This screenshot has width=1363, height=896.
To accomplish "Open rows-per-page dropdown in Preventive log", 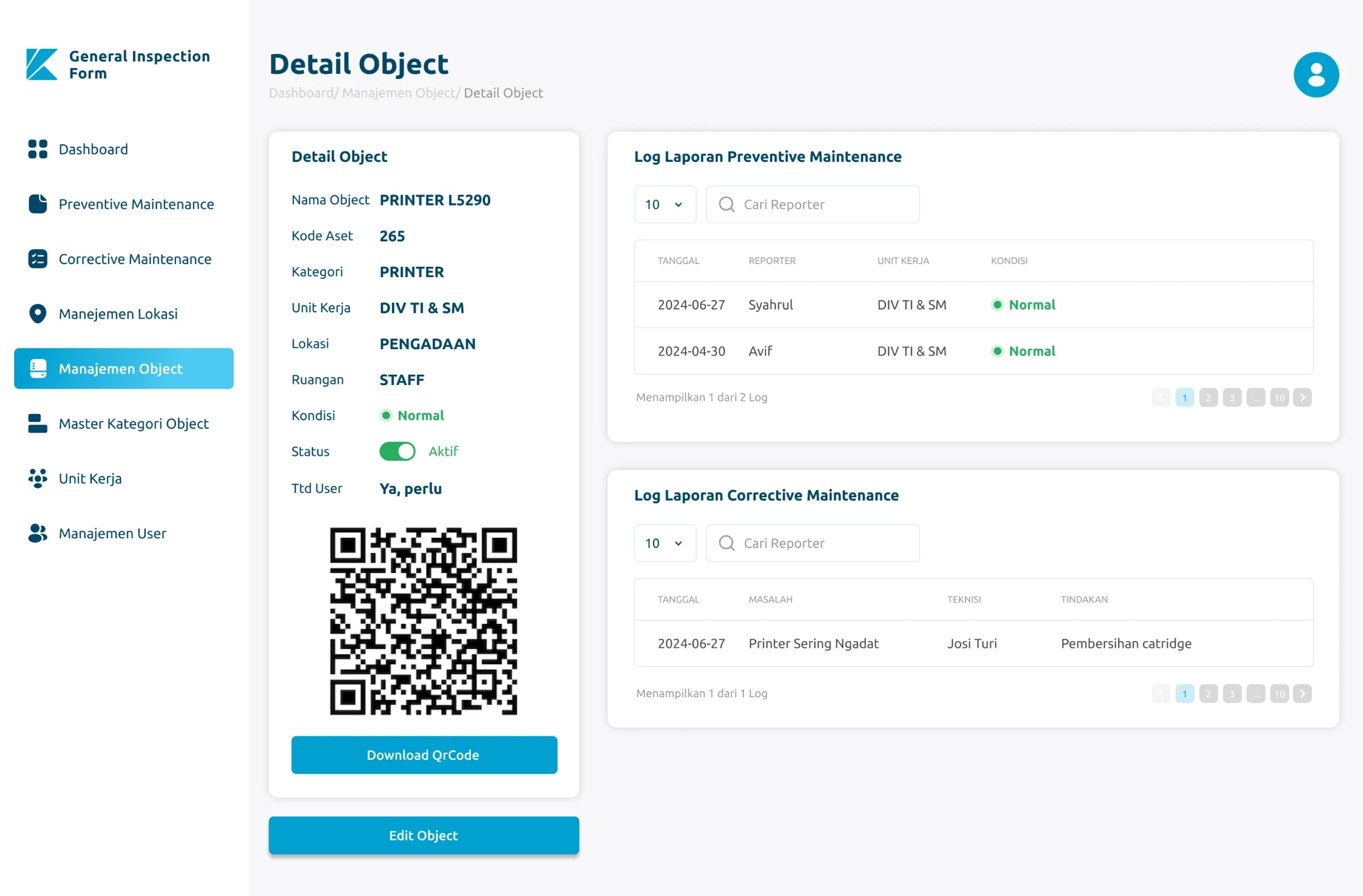I will (665, 204).
